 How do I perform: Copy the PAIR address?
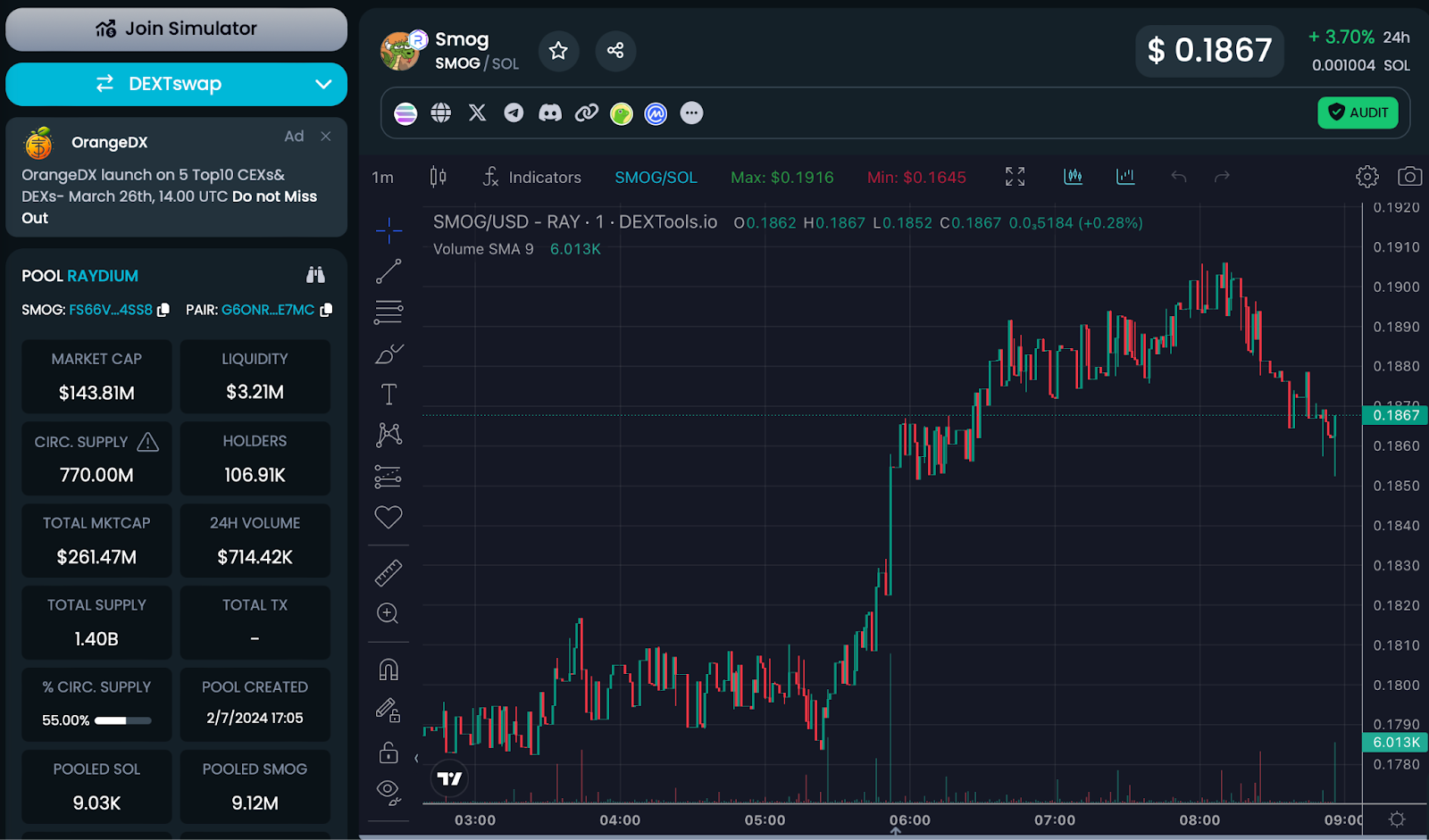(326, 310)
